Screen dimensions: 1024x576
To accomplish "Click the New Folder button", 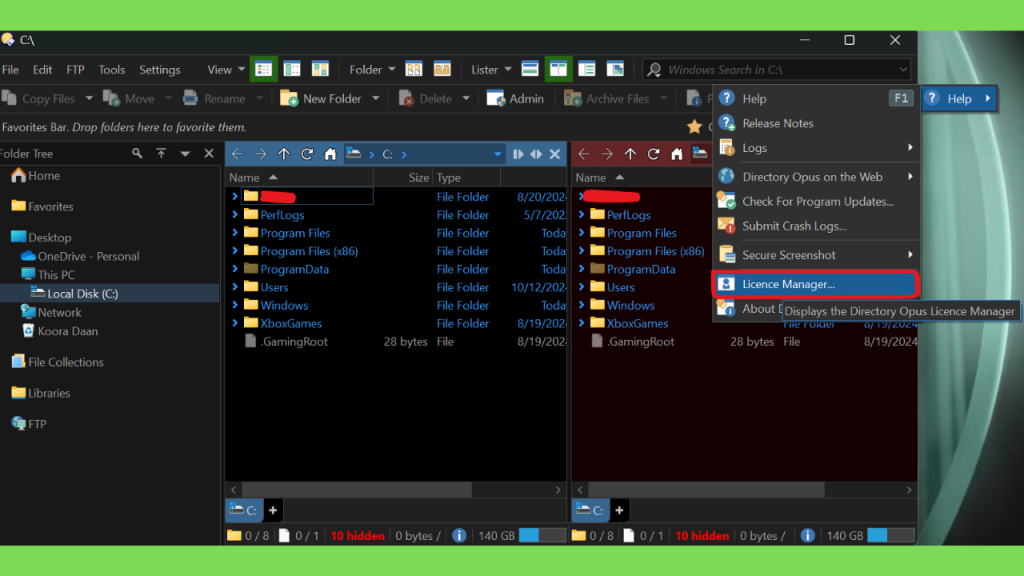I will (321, 99).
